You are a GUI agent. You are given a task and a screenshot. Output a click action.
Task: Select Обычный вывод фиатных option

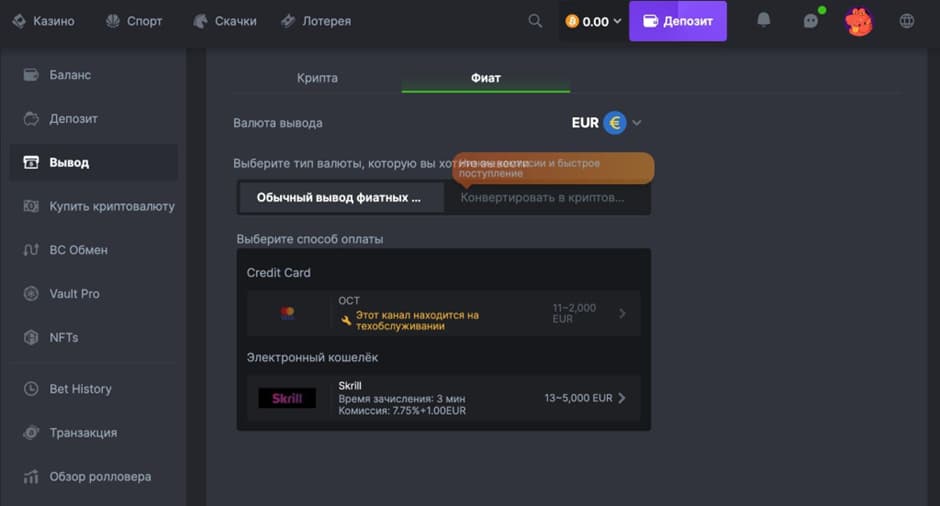pos(338,198)
